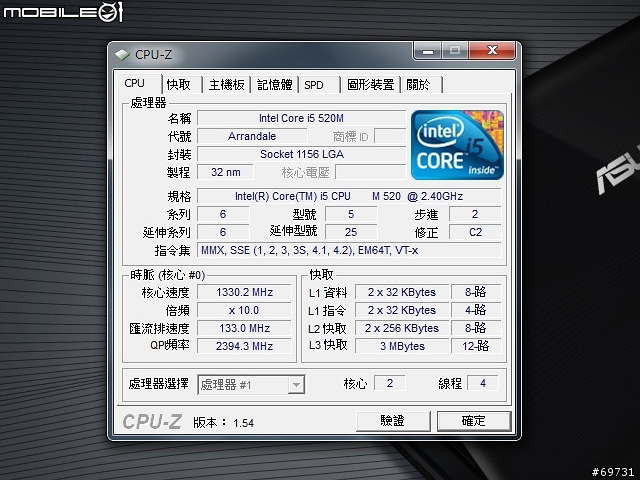Open the 記憶體 tab
Screen dimensions: 640x480
(x=275, y=84)
